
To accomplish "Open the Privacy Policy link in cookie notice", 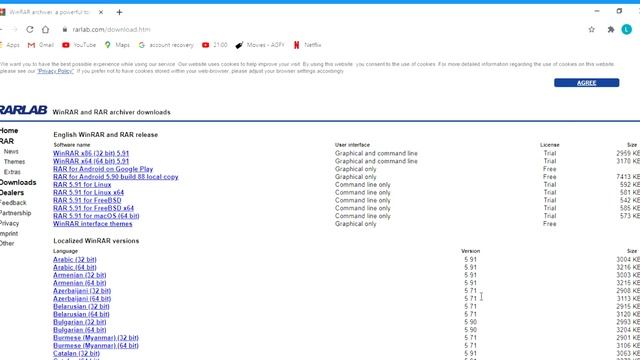I will click(56, 71).
